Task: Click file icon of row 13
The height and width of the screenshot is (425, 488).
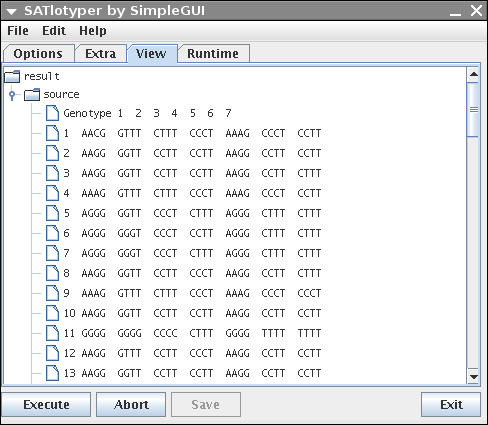Action: pos(52,373)
